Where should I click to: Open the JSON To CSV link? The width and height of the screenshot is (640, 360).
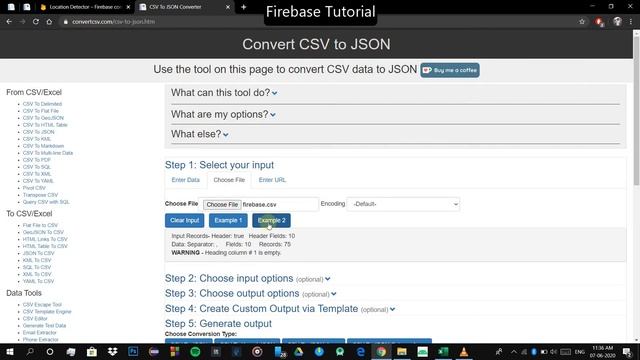click(x=38, y=253)
